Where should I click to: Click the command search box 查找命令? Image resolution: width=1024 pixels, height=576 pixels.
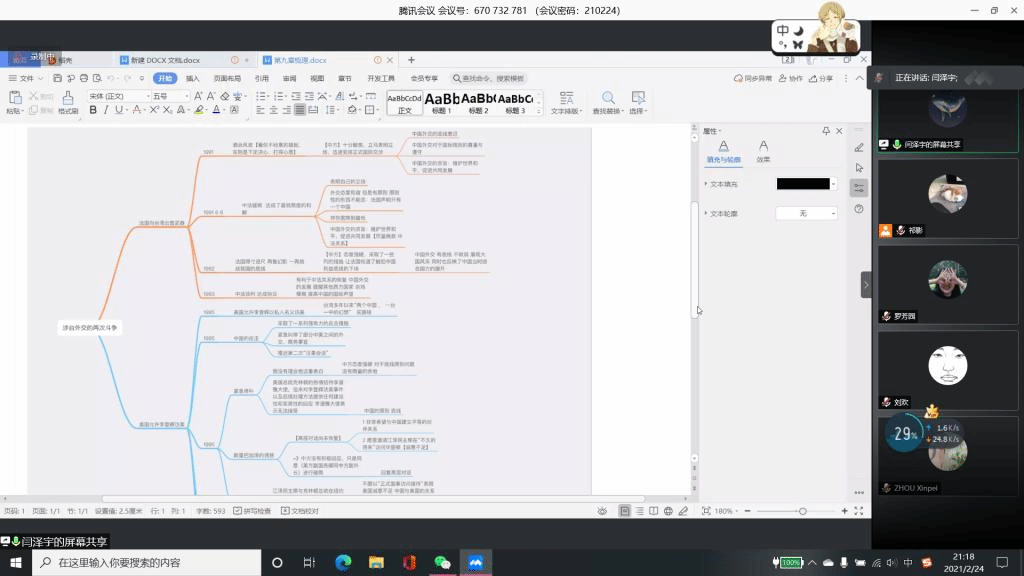[x=488, y=78]
